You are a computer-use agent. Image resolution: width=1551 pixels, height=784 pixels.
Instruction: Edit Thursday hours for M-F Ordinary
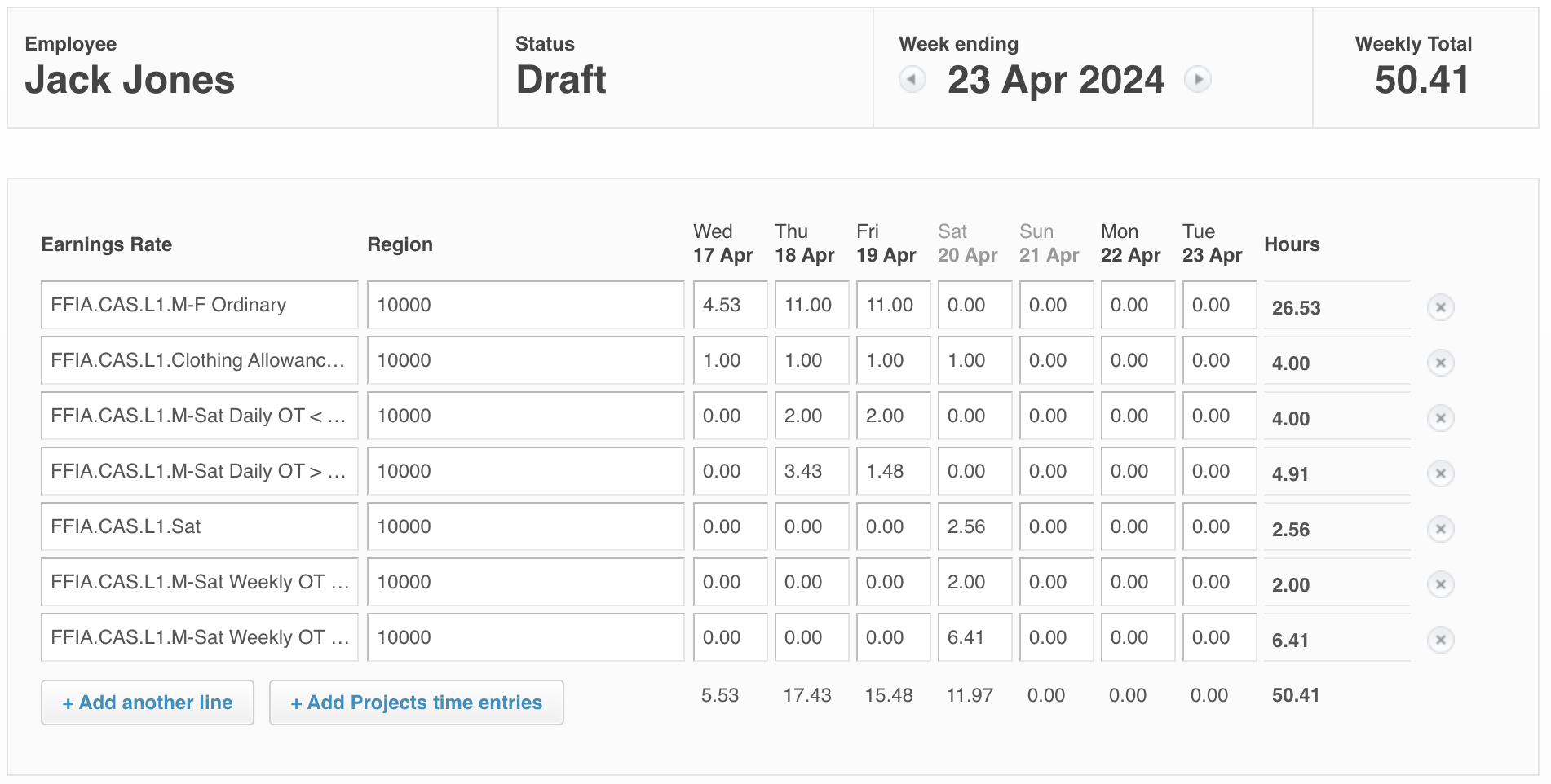812,305
